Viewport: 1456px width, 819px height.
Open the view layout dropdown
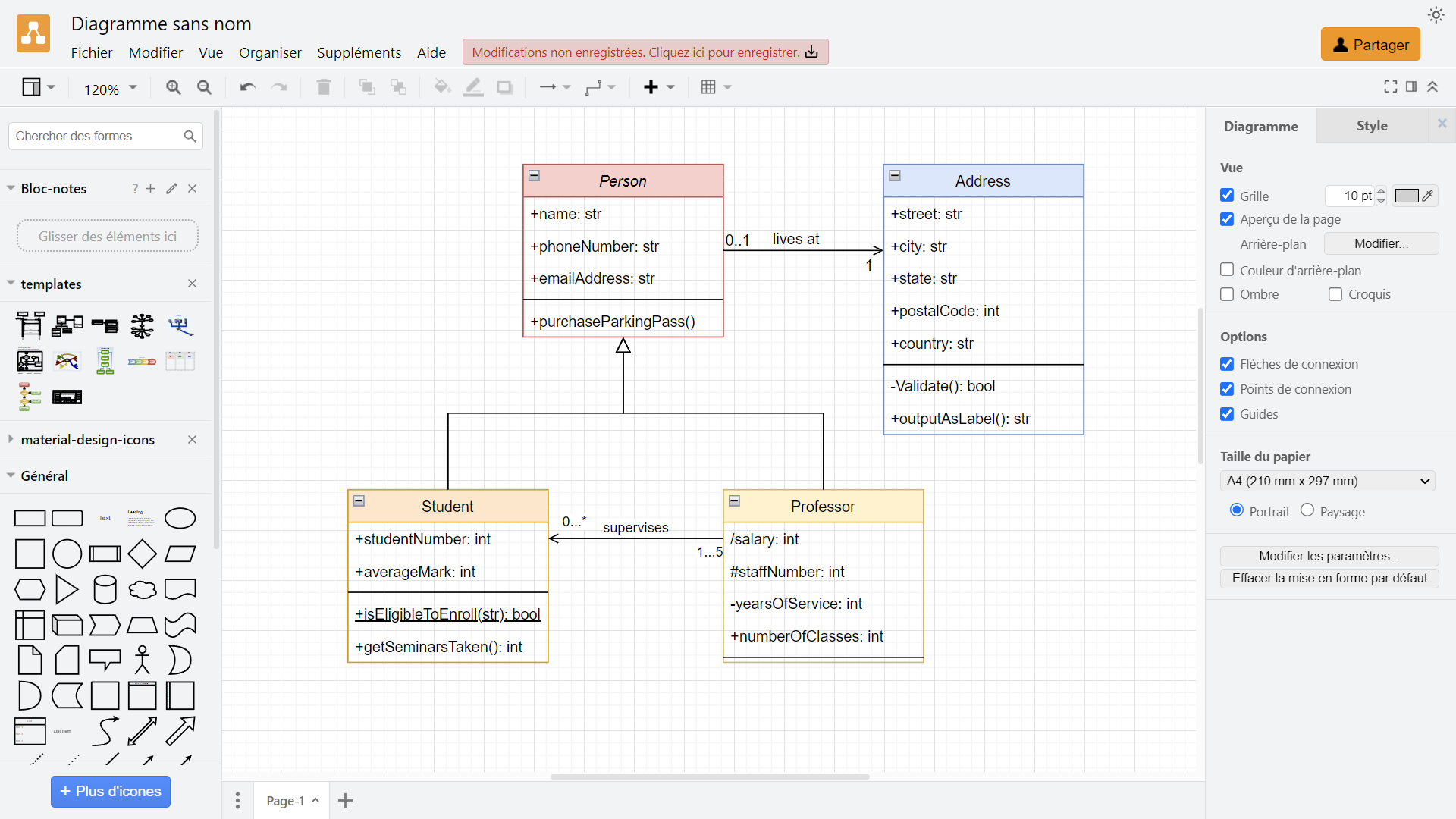(38, 87)
